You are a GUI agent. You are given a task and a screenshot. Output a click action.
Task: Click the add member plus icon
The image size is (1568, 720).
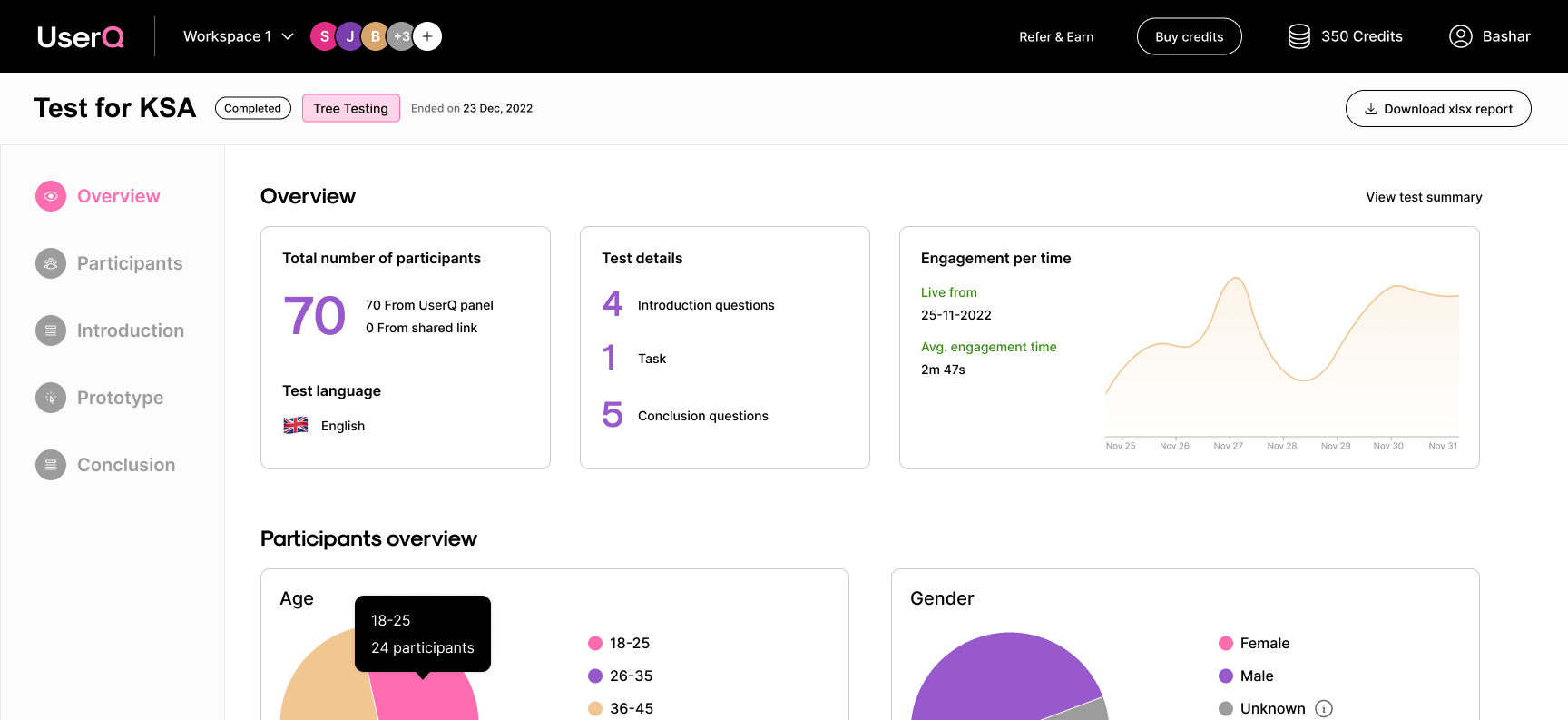click(427, 36)
